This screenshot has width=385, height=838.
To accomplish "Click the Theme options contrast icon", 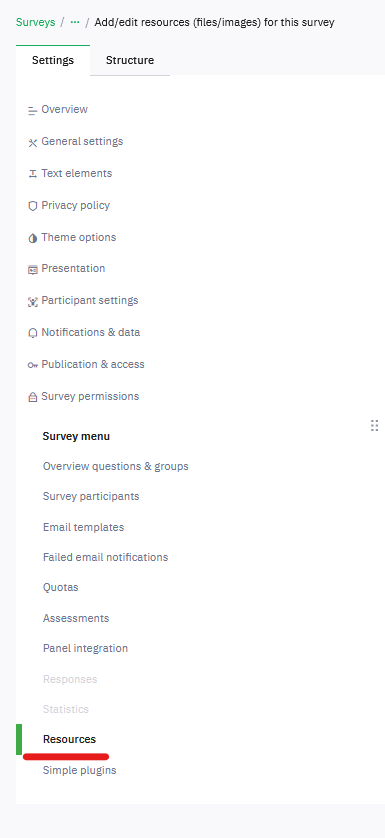I will 33,238.
